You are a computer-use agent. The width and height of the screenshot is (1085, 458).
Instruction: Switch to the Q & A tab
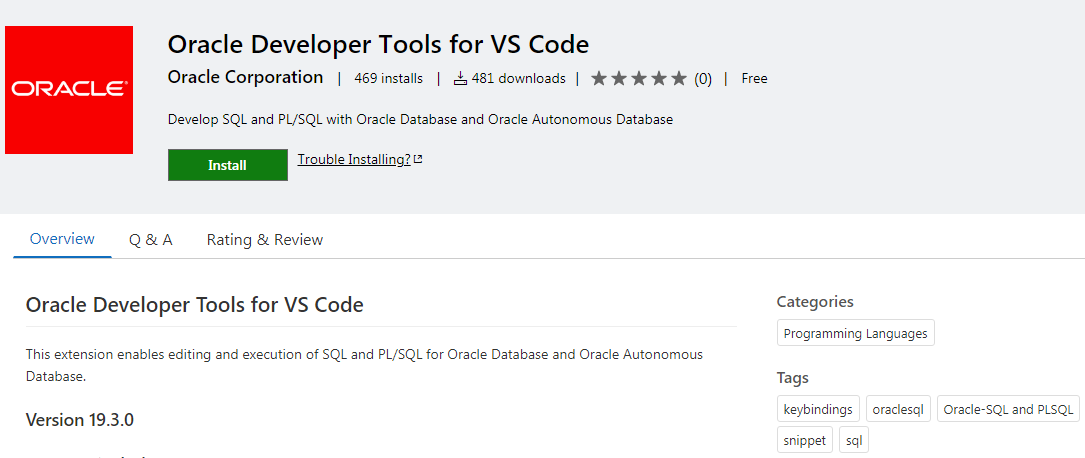pos(150,239)
